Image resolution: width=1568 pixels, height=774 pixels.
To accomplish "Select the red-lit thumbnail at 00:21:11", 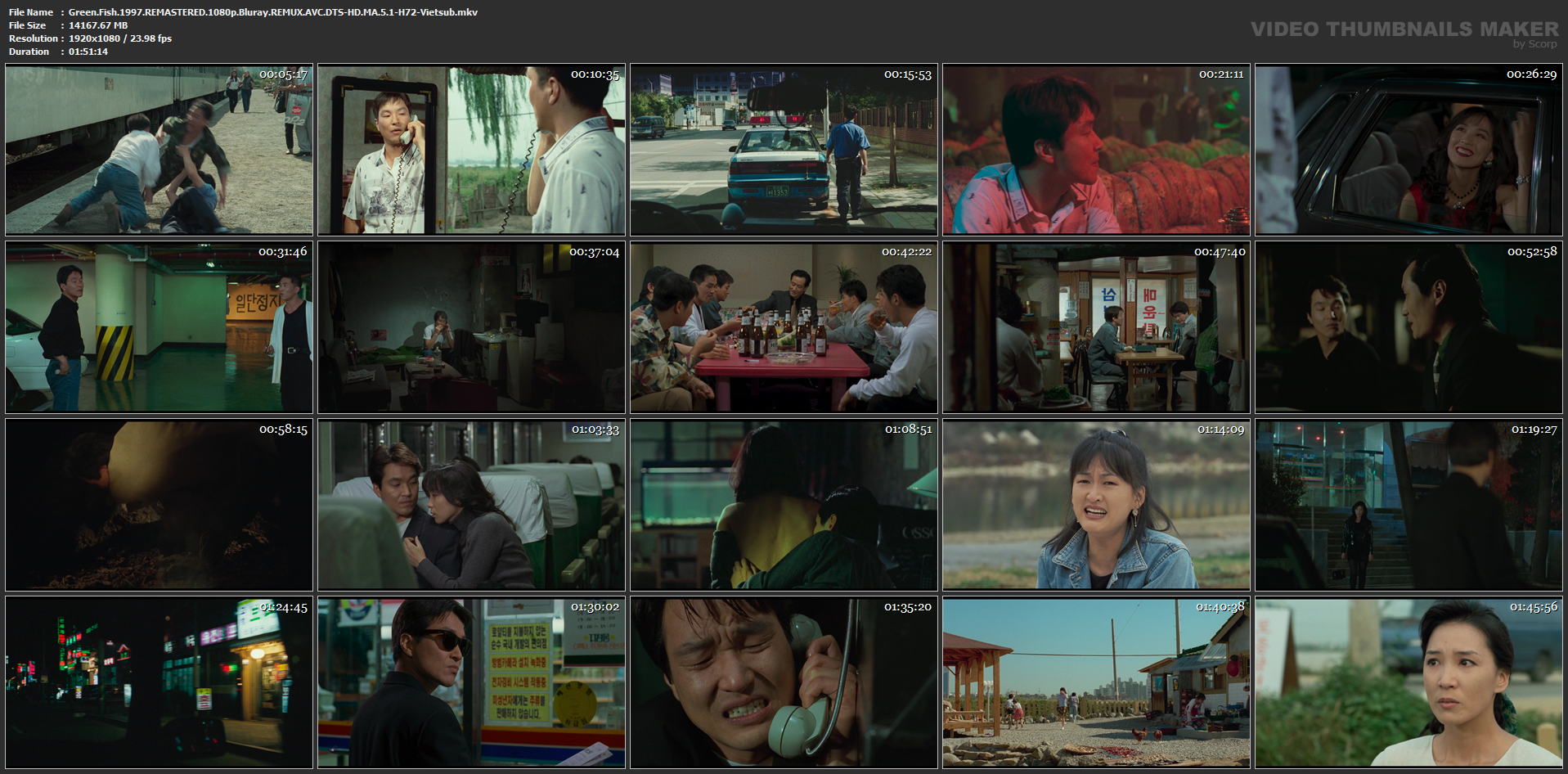I will 1096,150.
